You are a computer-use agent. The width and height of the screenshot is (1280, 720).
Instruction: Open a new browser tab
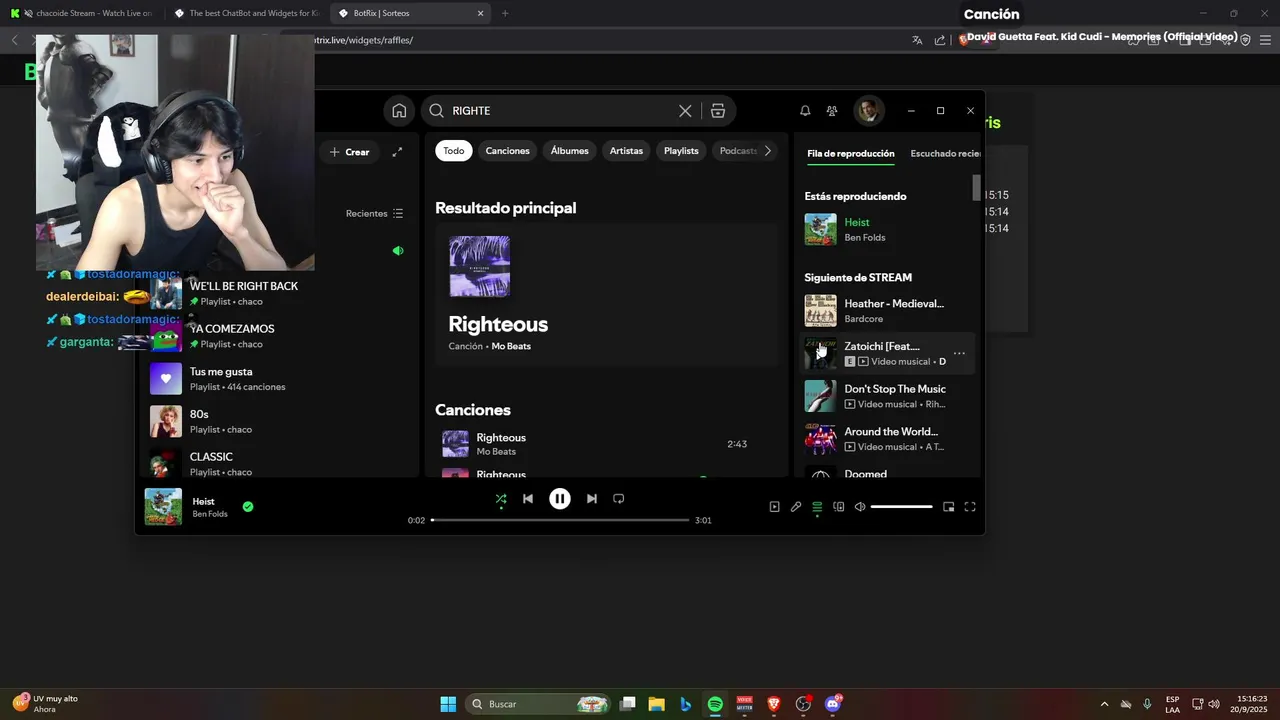click(x=505, y=13)
